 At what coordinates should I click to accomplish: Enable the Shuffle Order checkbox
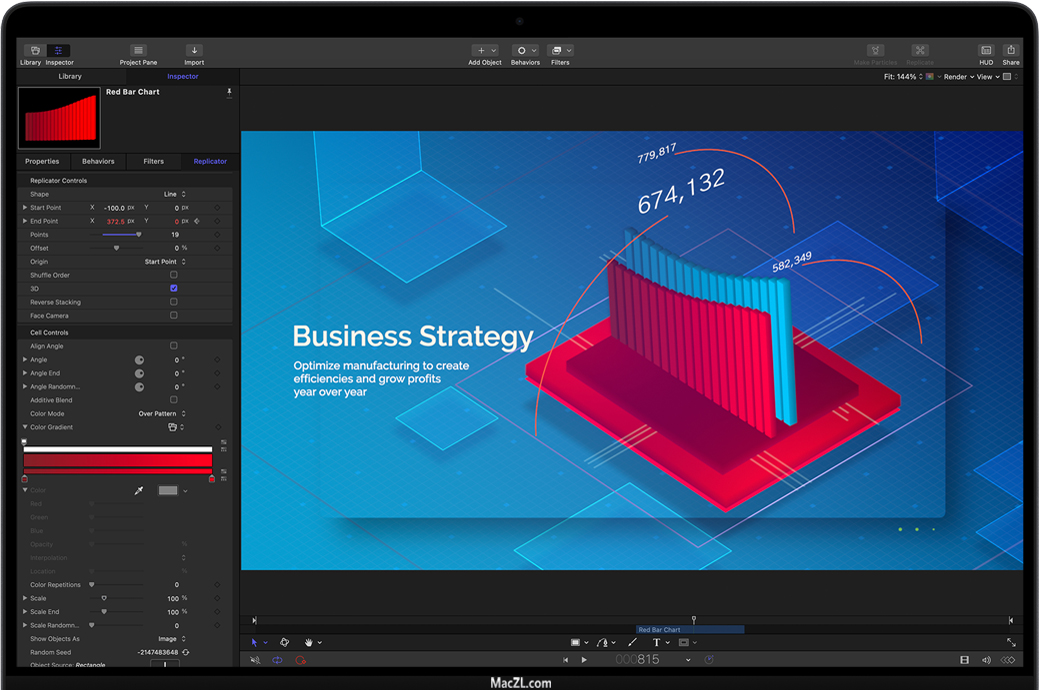pos(174,275)
